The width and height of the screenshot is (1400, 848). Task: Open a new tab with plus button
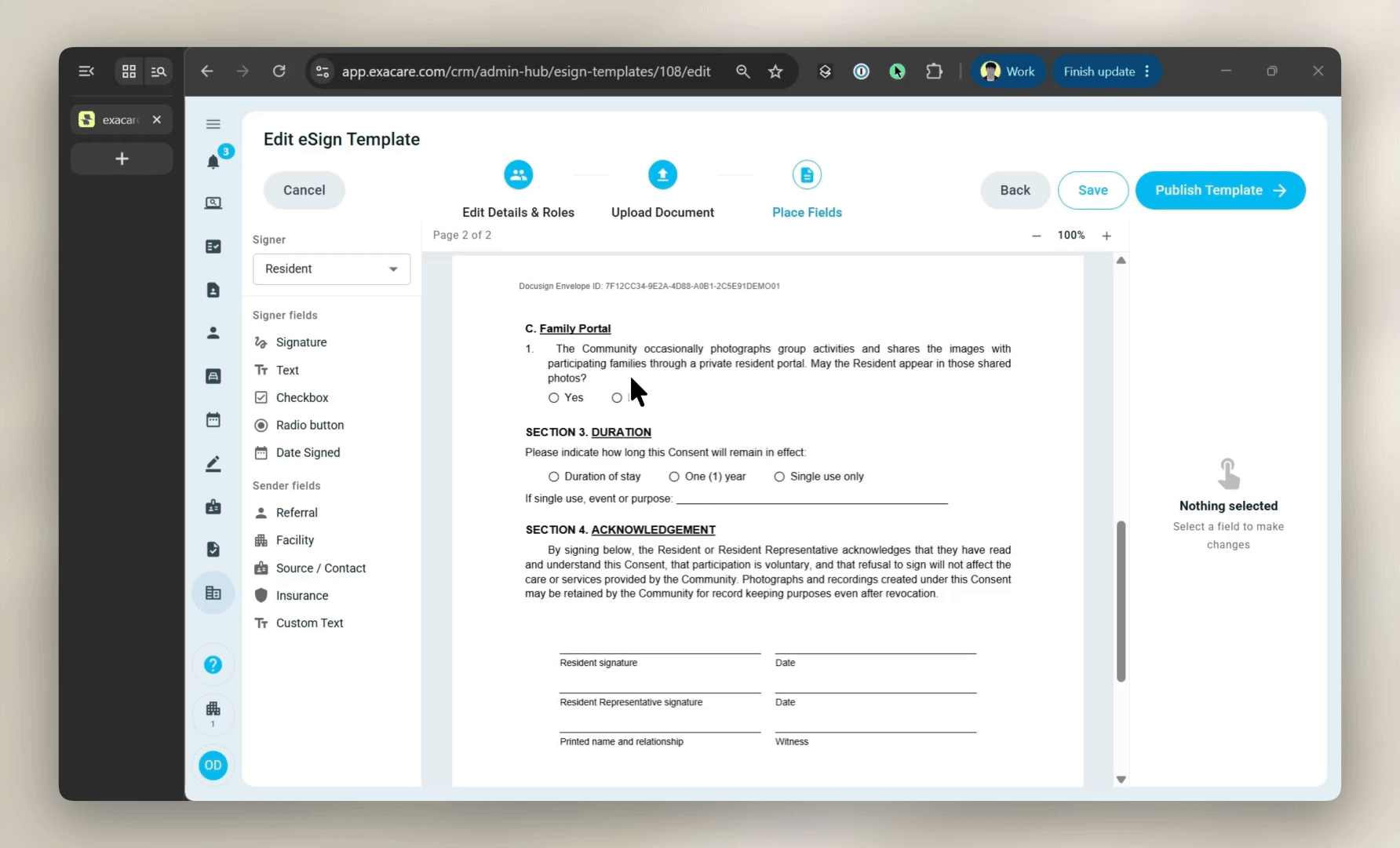click(122, 159)
